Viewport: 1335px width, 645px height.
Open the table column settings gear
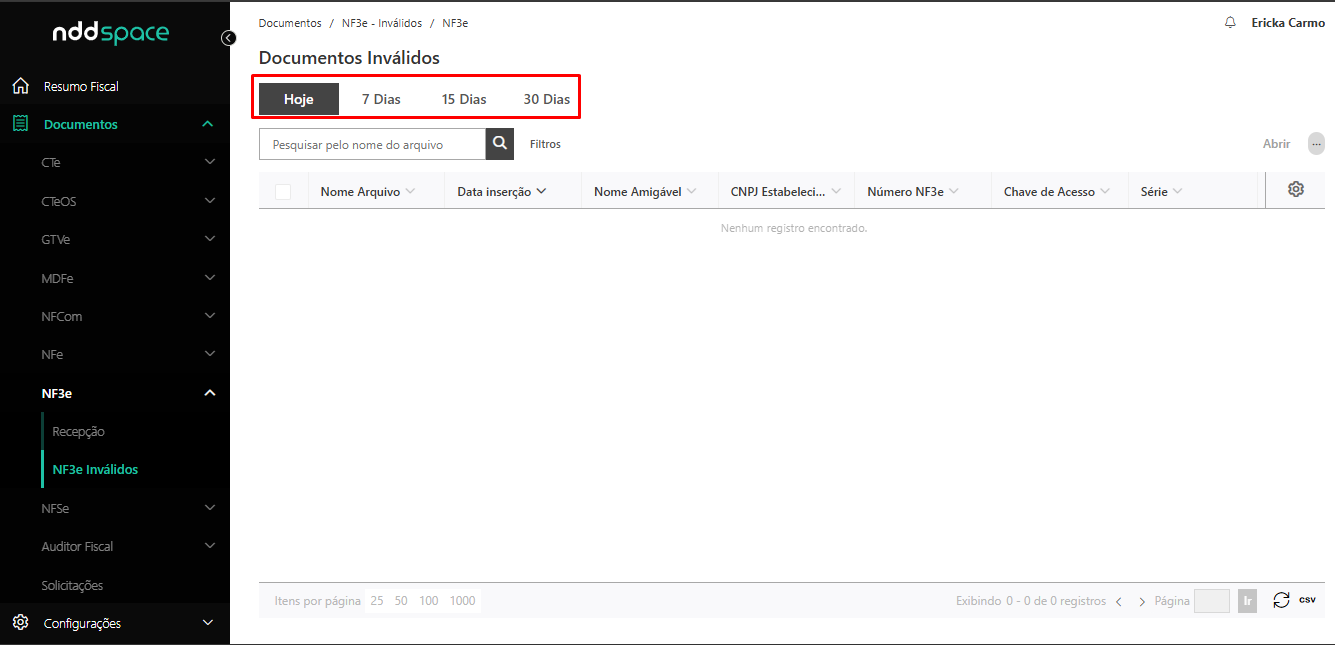(x=1296, y=189)
